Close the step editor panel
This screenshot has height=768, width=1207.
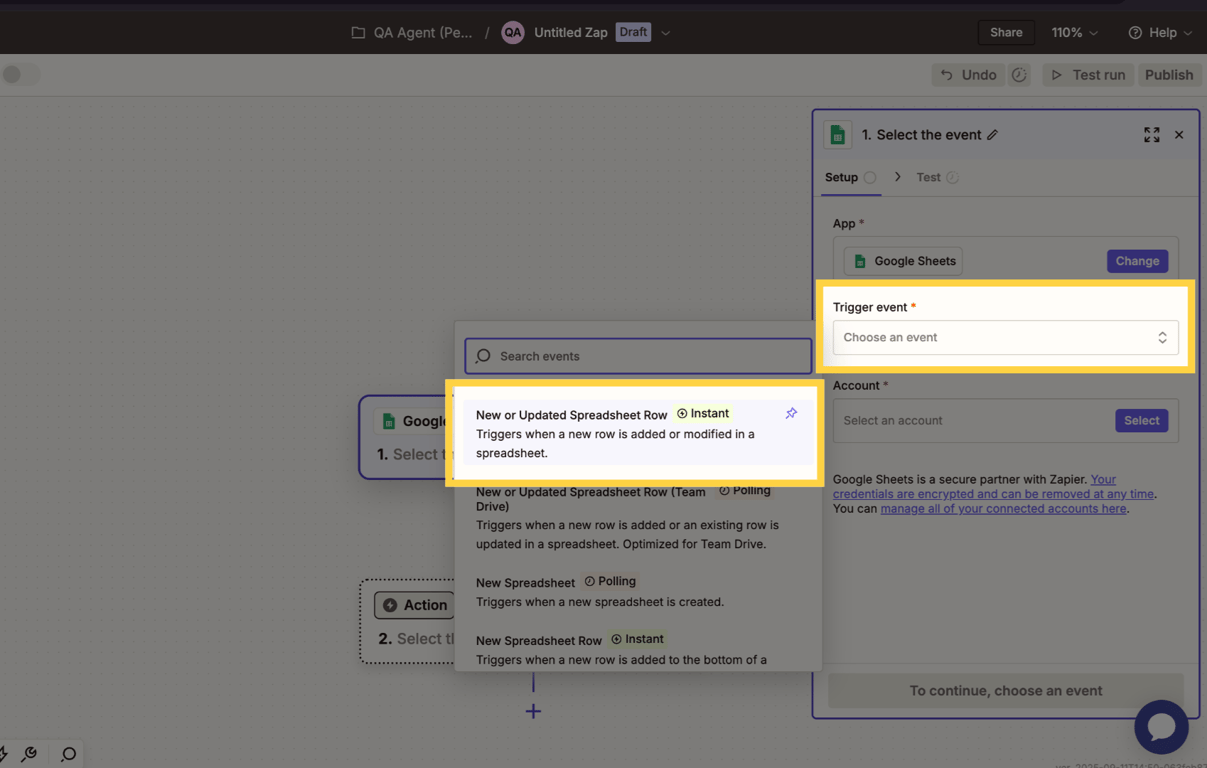[x=1179, y=135]
